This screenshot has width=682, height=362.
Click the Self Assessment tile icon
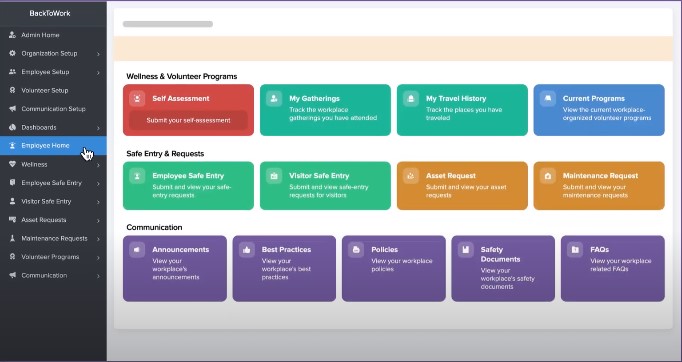(x=137, y=98)
